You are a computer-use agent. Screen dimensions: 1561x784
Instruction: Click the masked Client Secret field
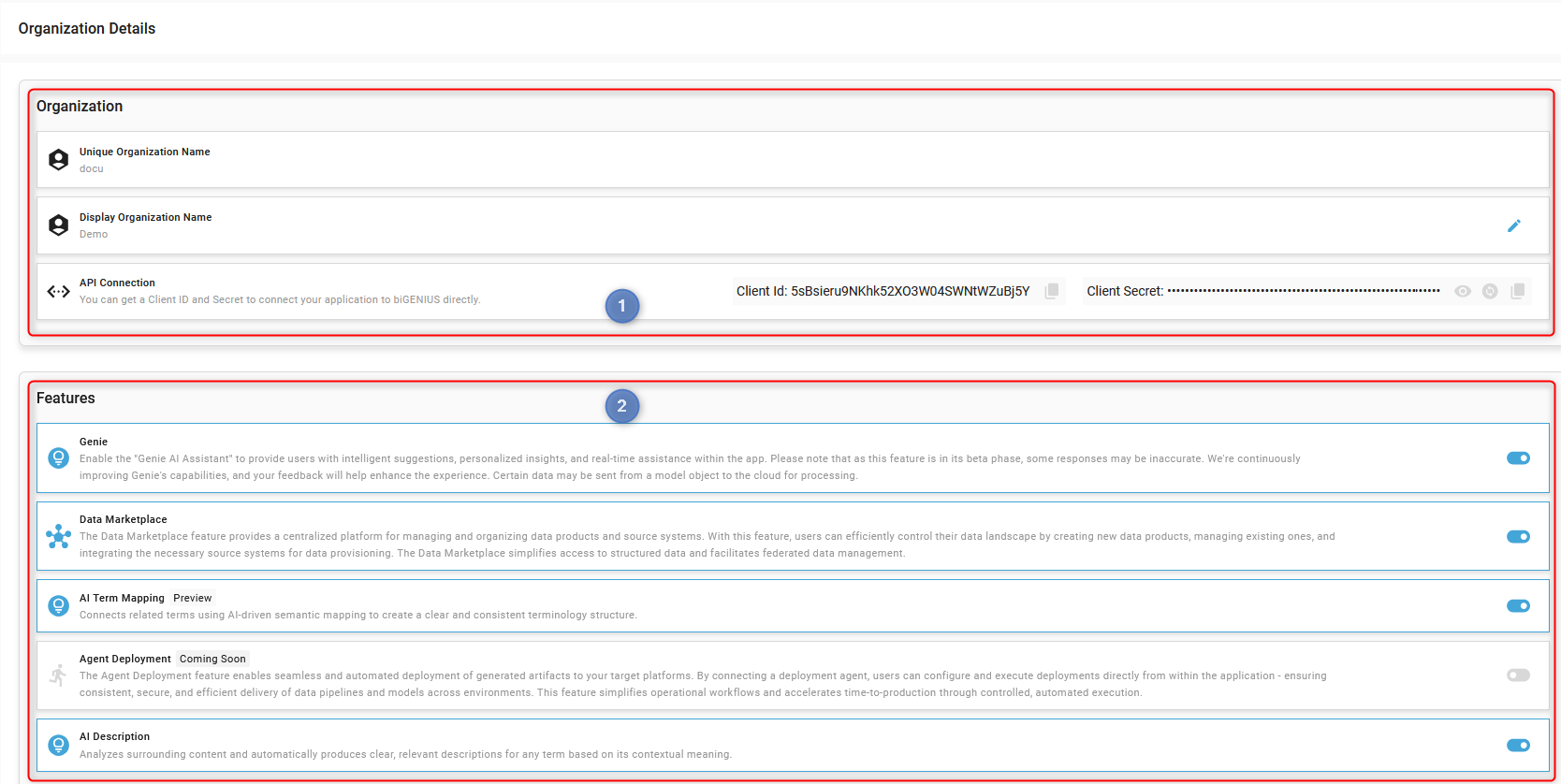pyautogui.click(x=1303, y=291)
